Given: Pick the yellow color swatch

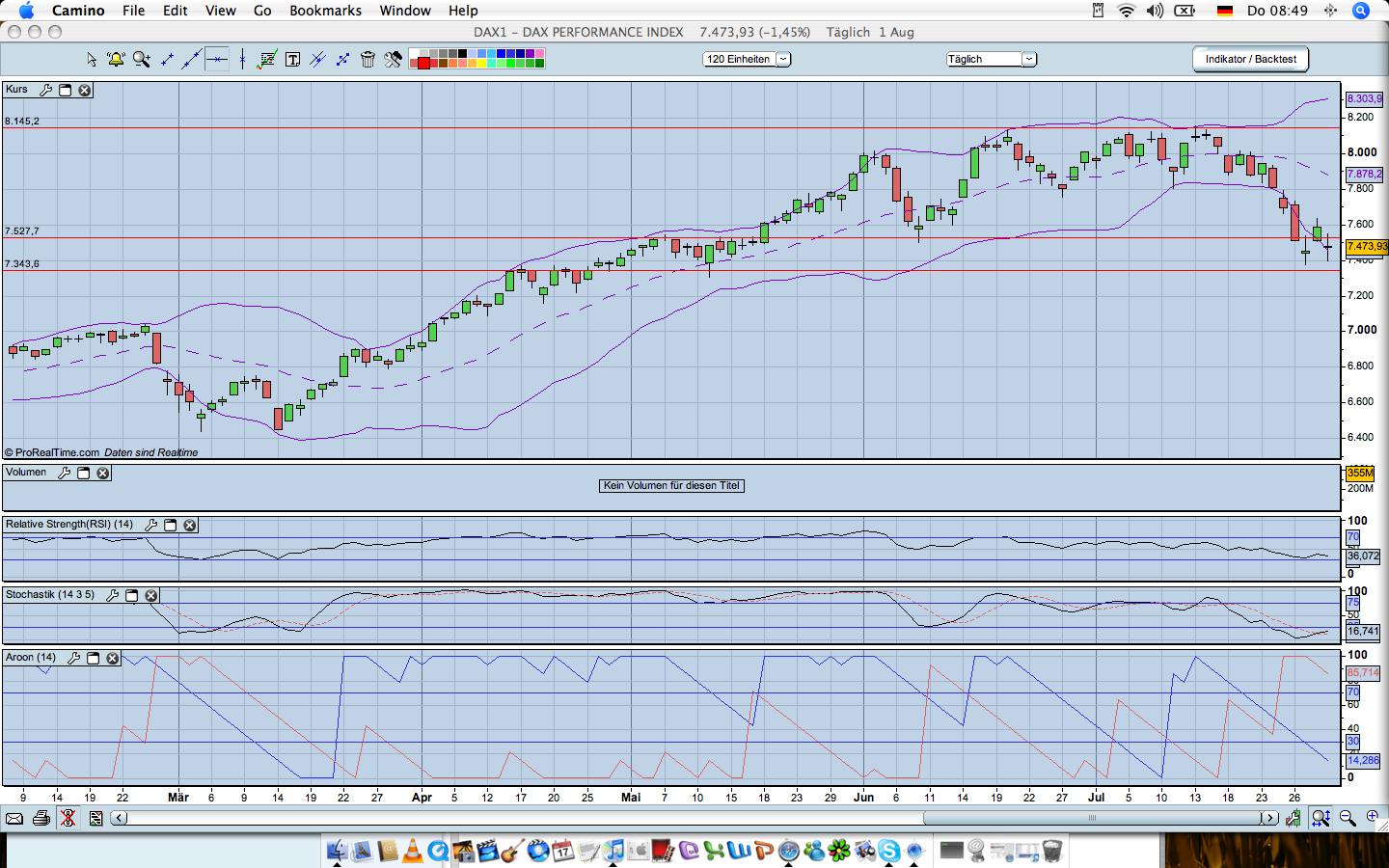Looking at the screenshot, I should (482, 64).
